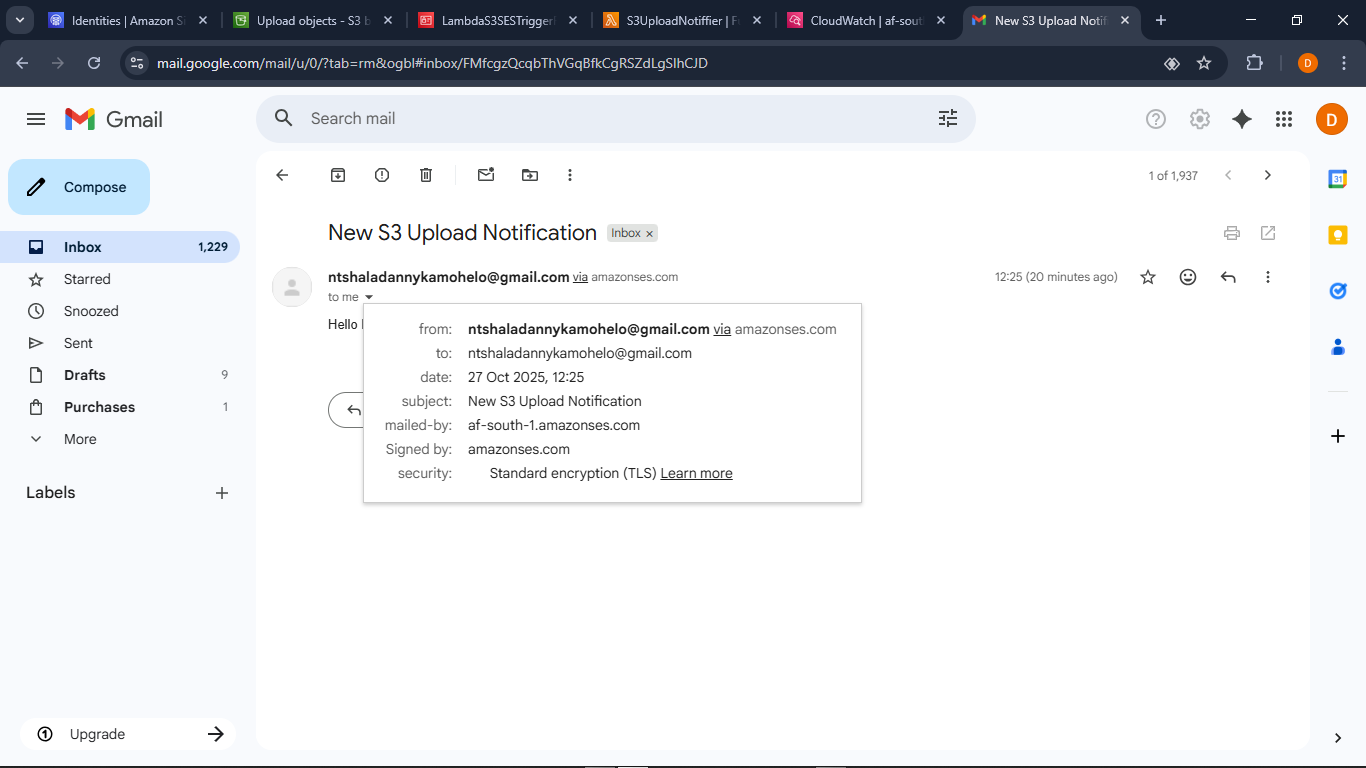This screenshot has height=768, width=1366.
Task: Open advanced search filters
Action: (x=947, y=118)
